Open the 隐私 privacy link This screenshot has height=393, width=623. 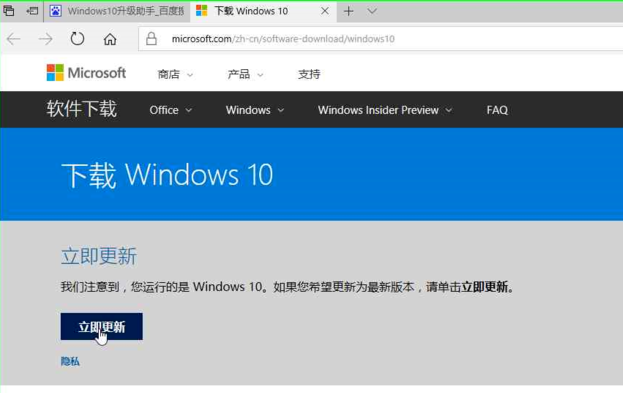click(70, 361)
